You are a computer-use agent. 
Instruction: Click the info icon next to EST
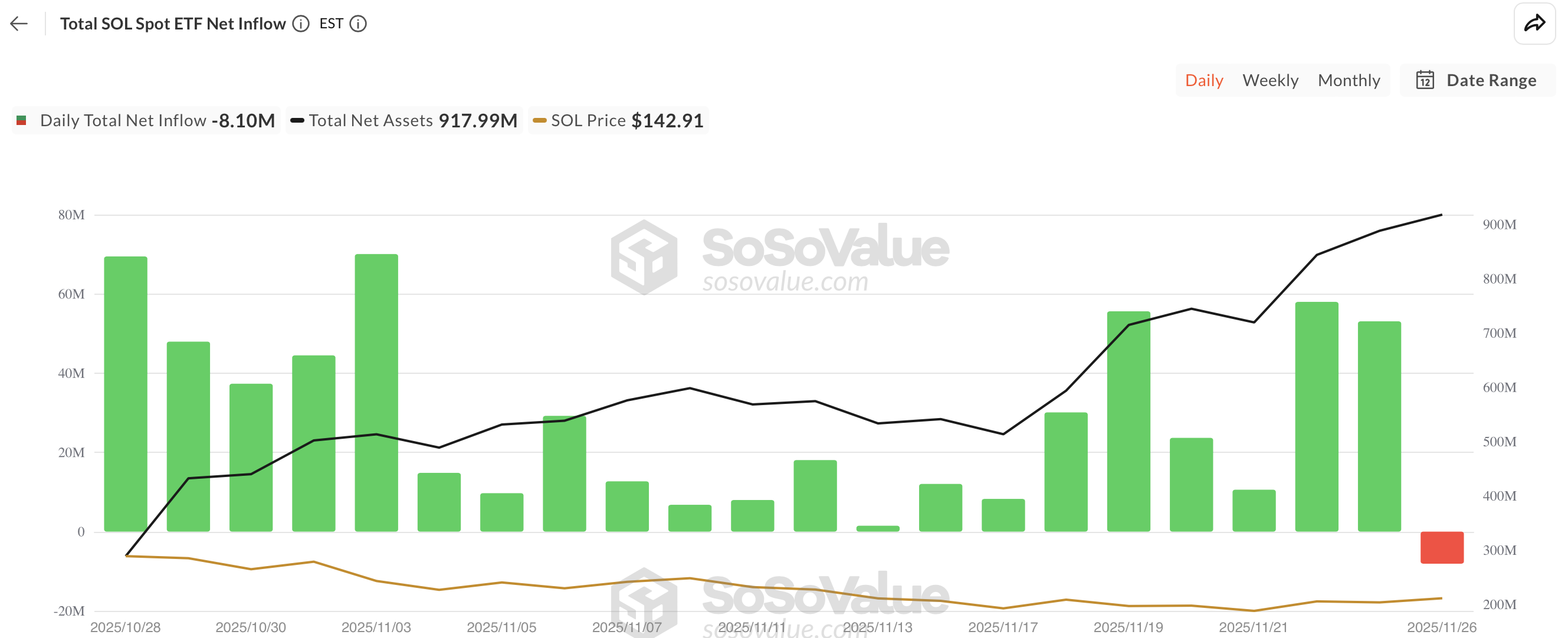[359, 24]
